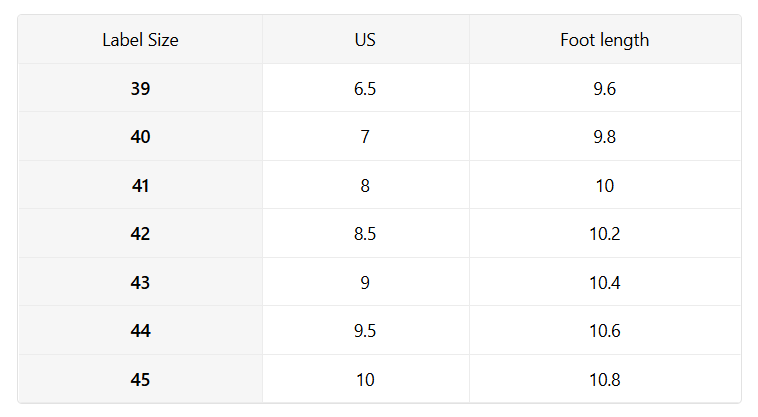Select label size 39 cell
The image size is (758, 417).
point(140,89)
